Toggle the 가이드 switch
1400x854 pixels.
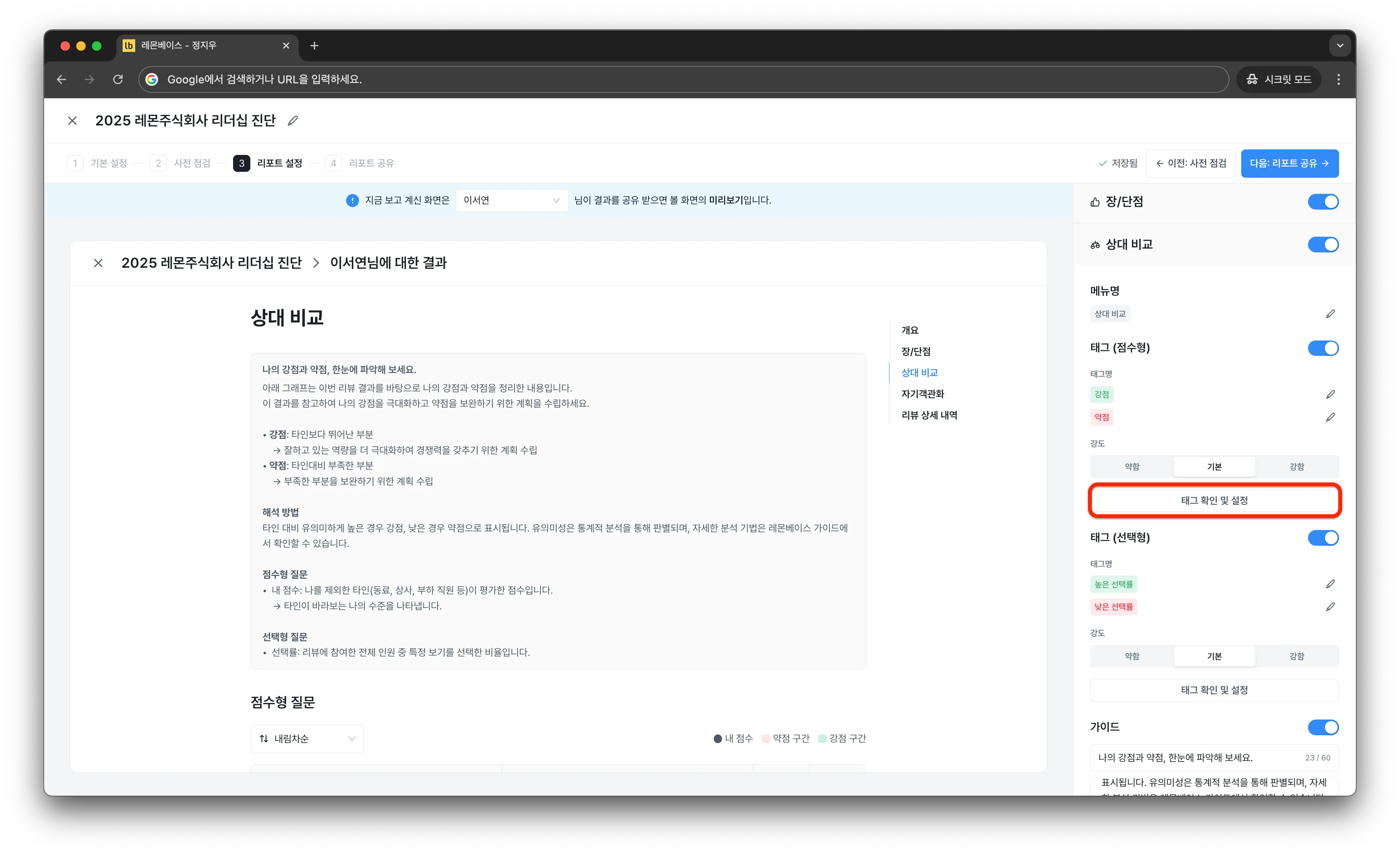click(x=1323, y=727)
